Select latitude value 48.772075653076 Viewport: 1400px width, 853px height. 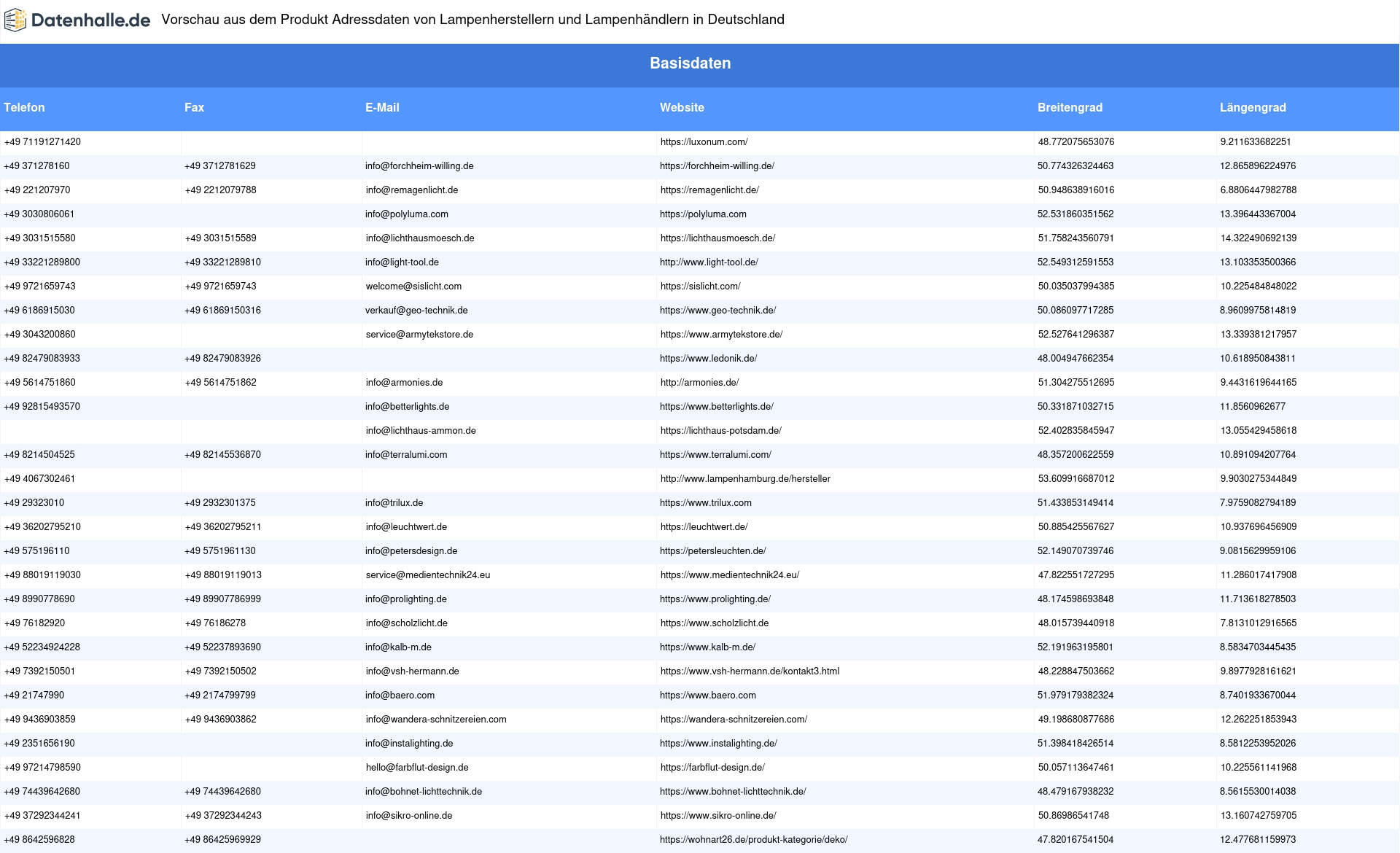(1076, 142)
